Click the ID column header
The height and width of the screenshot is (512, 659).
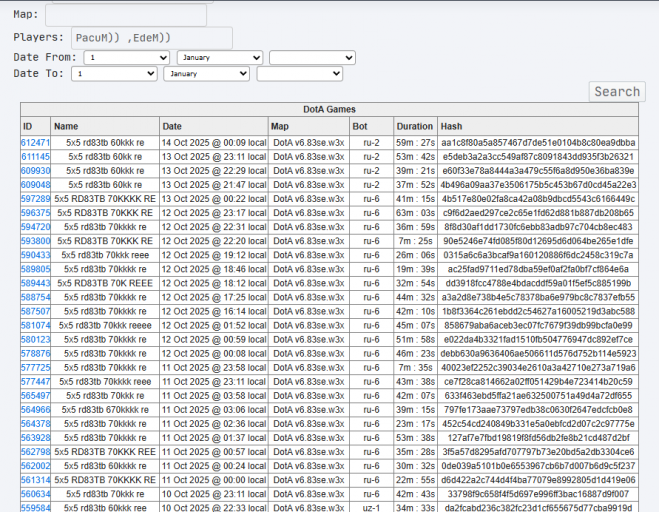coord(35,126)
